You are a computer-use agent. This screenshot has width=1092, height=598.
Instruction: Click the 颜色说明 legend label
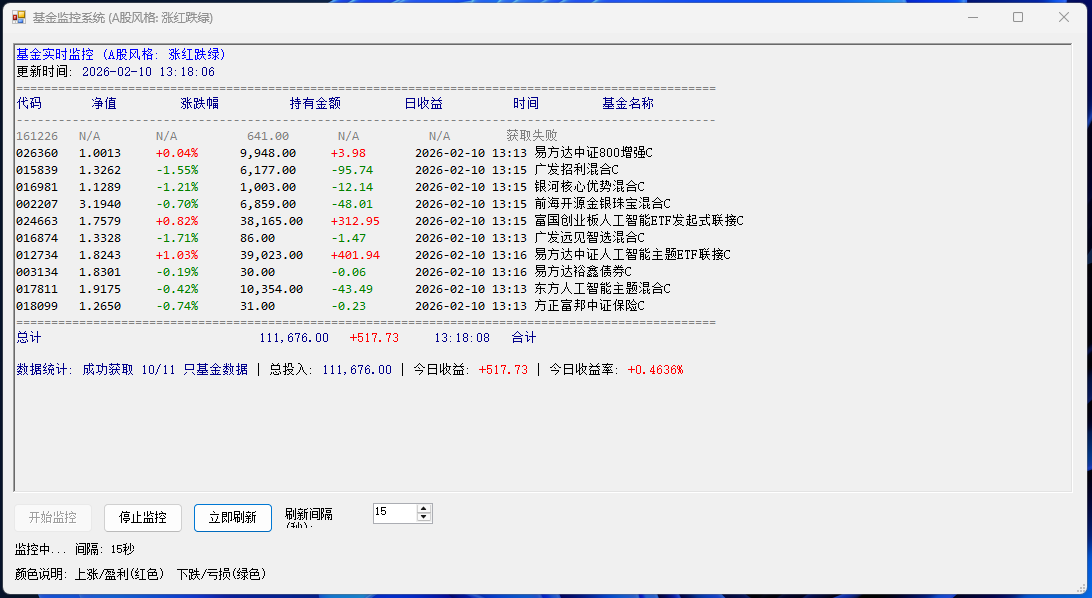tap(40, 574)
